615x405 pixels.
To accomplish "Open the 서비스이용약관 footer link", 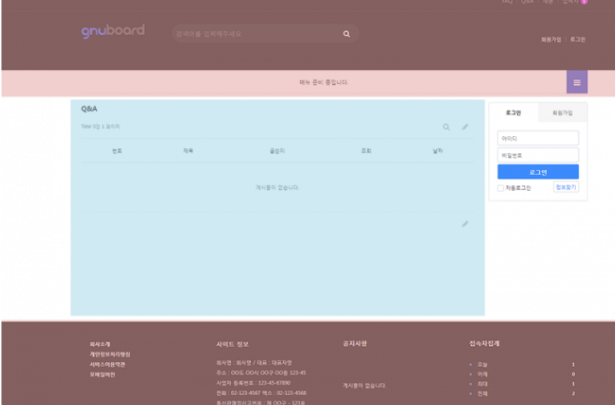I will tap(107, 364).
